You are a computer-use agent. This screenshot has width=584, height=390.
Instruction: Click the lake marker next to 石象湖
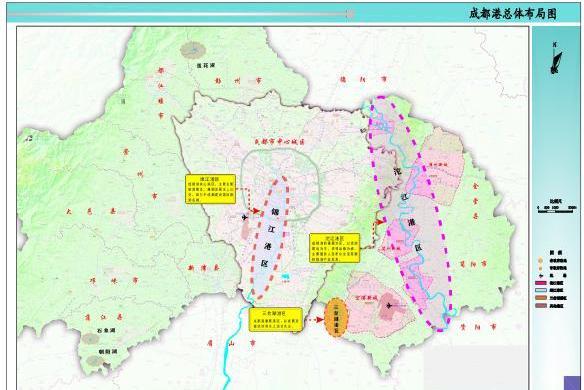(91, 338)
